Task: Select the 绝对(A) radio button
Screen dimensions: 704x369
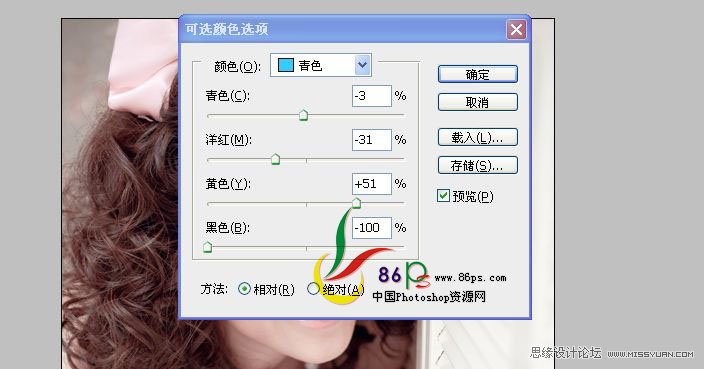Action: pyautogui.click(x=313, y=289)
